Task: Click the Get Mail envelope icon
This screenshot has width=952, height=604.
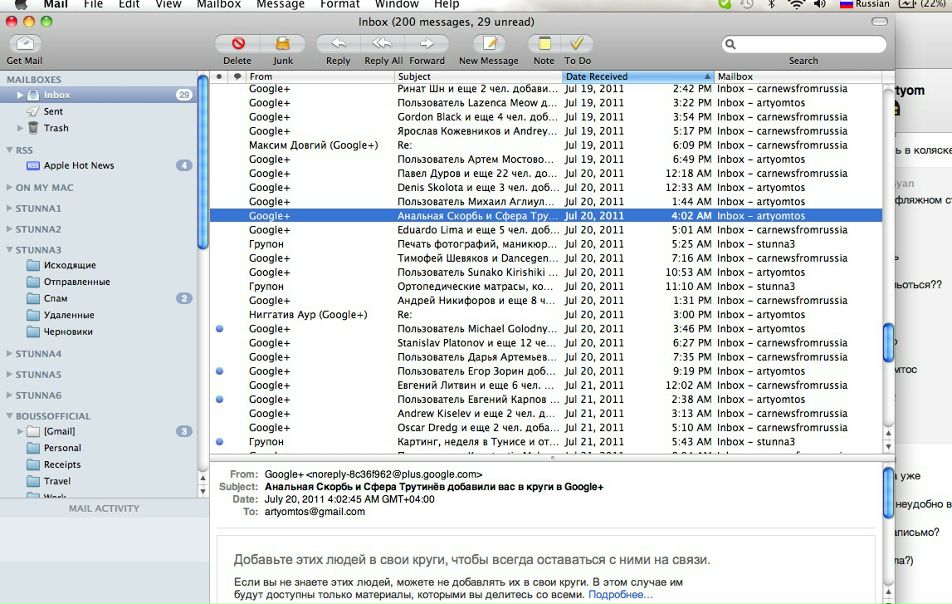Action: tap(24, 44)
